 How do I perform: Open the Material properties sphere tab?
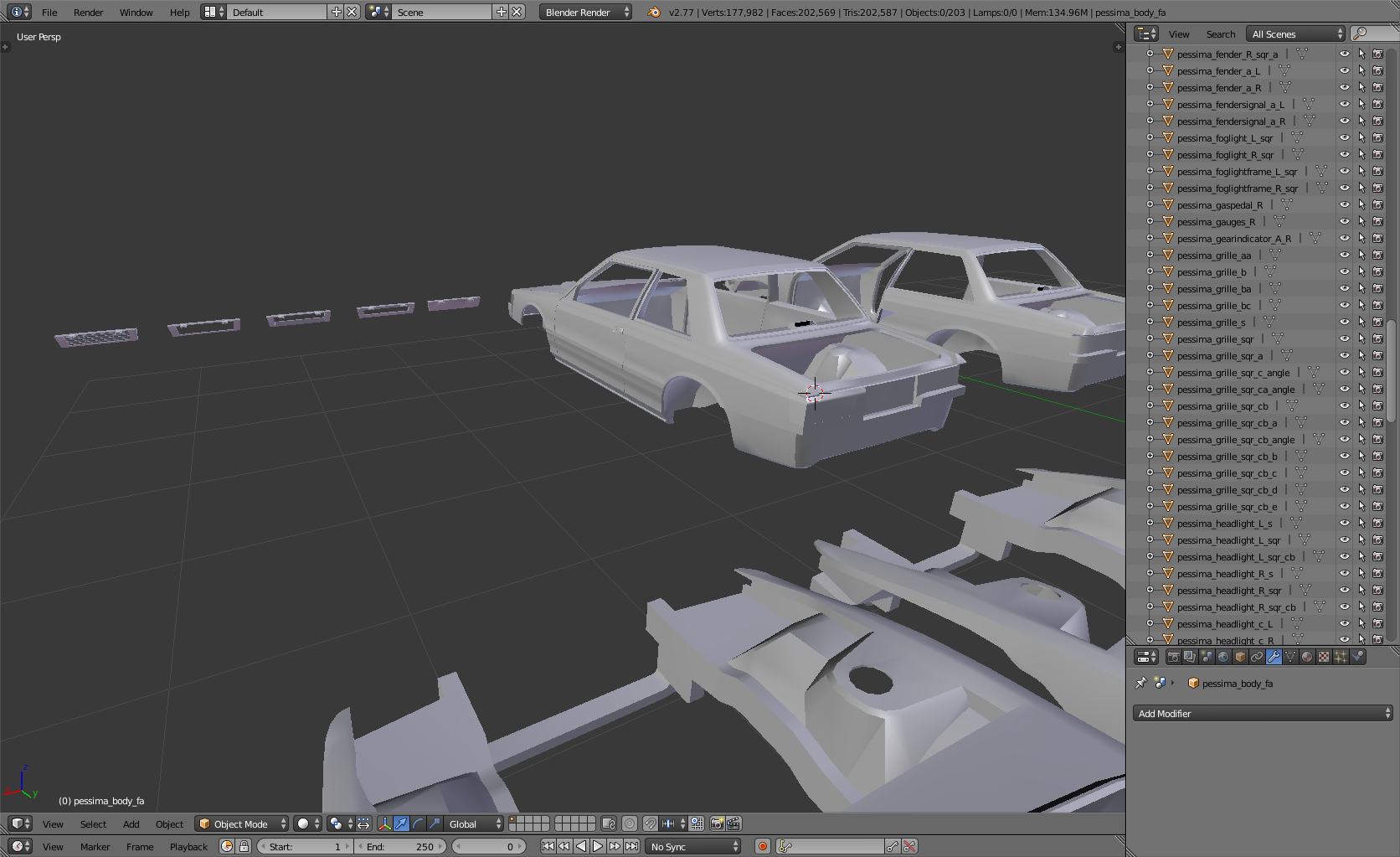[x=1307, y=658]
